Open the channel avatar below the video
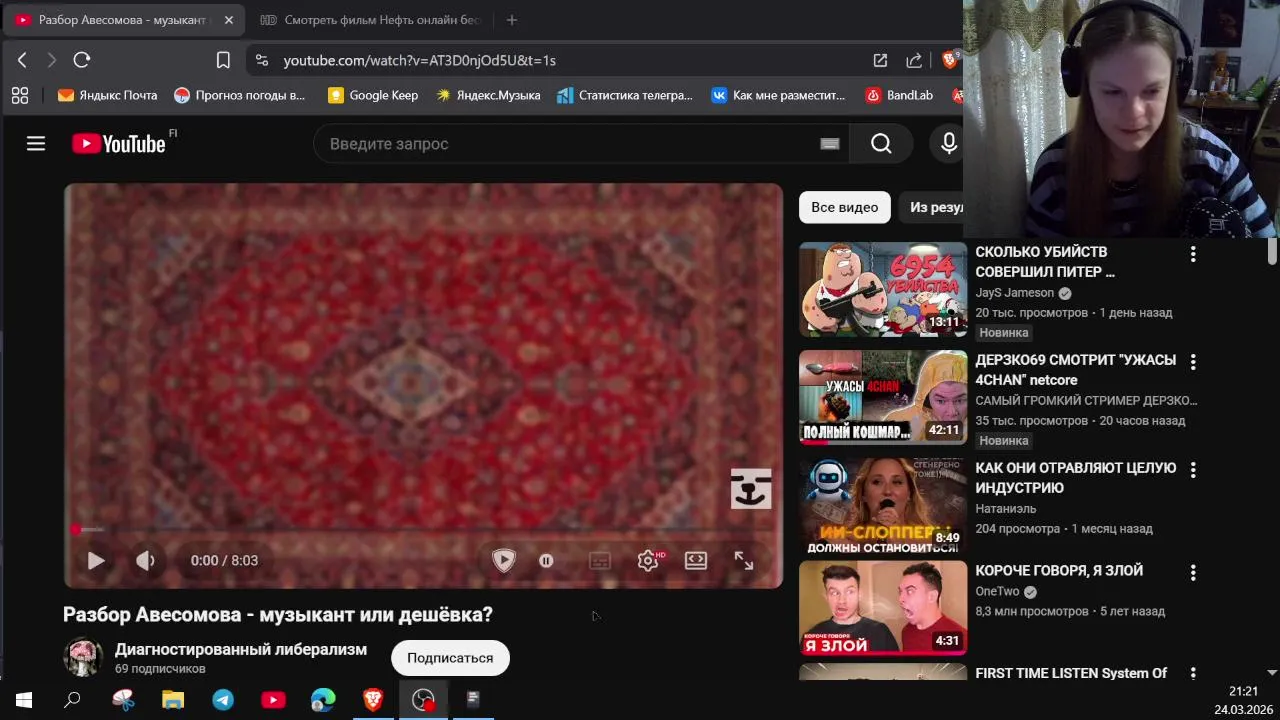 pos(83,657)
